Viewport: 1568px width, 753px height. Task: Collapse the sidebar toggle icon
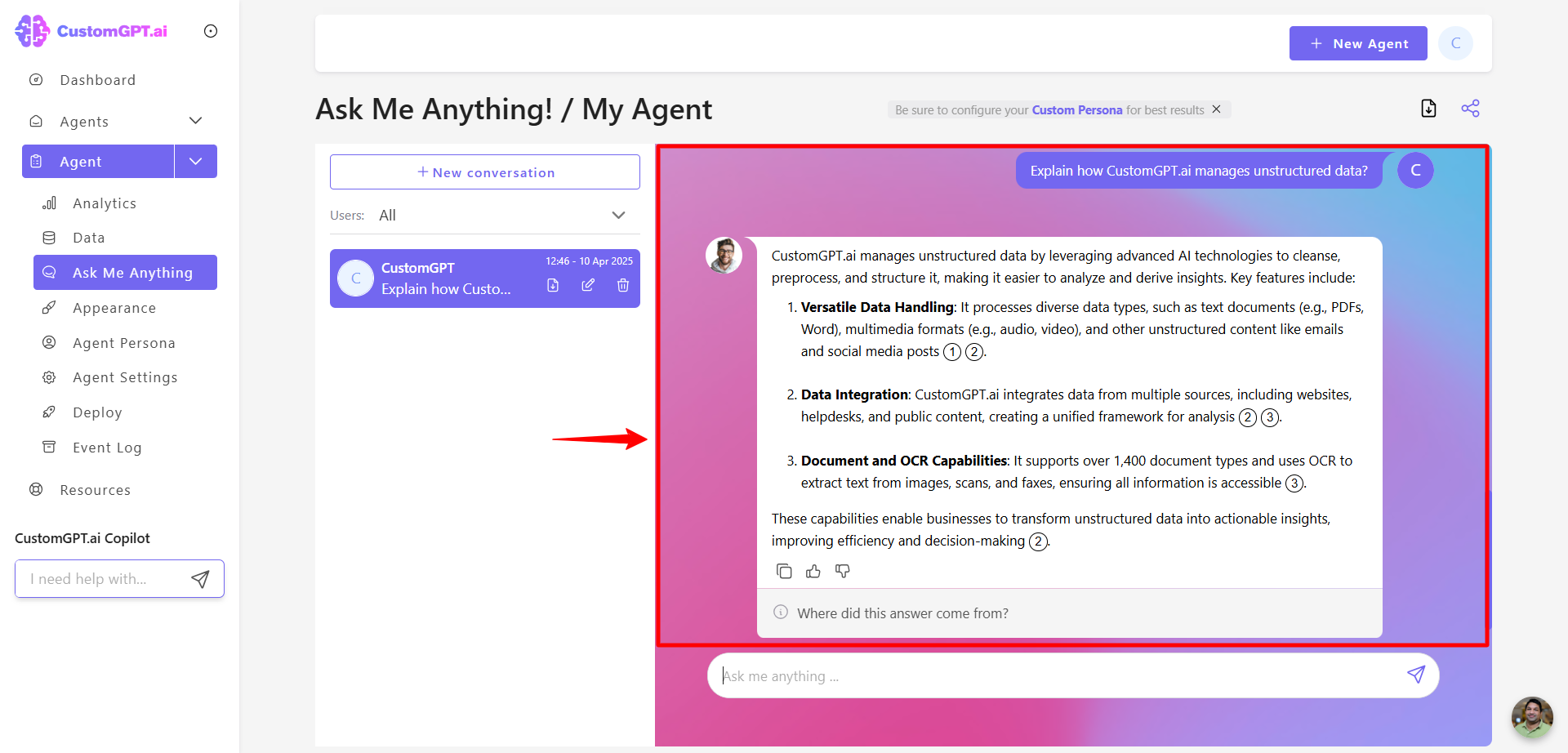point(211,31)
